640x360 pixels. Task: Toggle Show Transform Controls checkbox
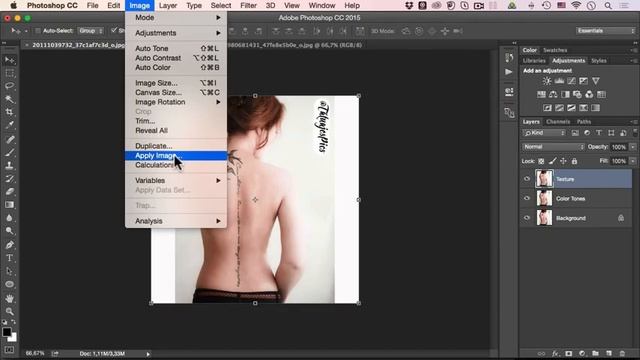[x=114, y=31]
